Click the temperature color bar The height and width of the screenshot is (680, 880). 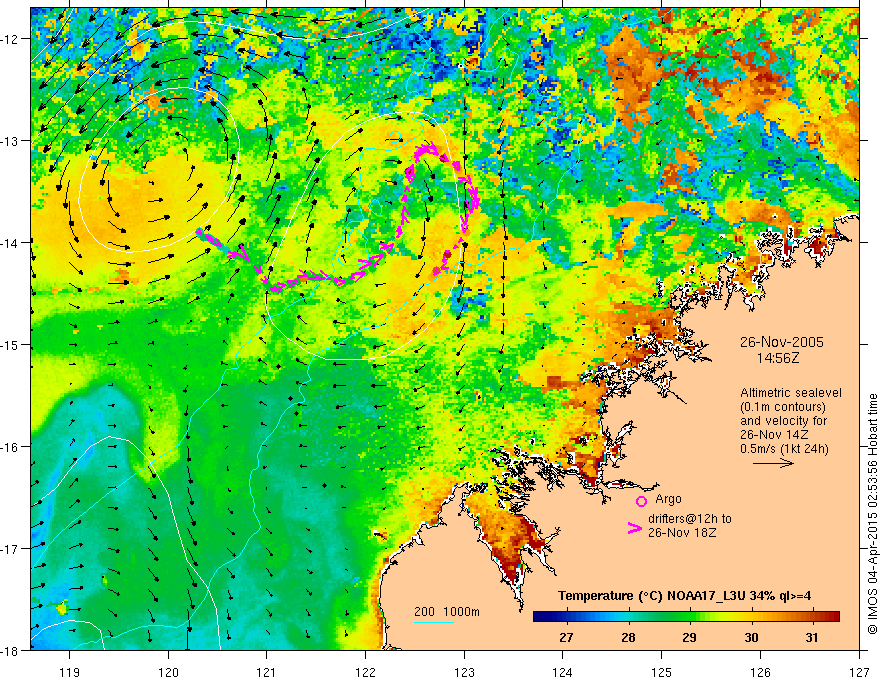point(686,617)
